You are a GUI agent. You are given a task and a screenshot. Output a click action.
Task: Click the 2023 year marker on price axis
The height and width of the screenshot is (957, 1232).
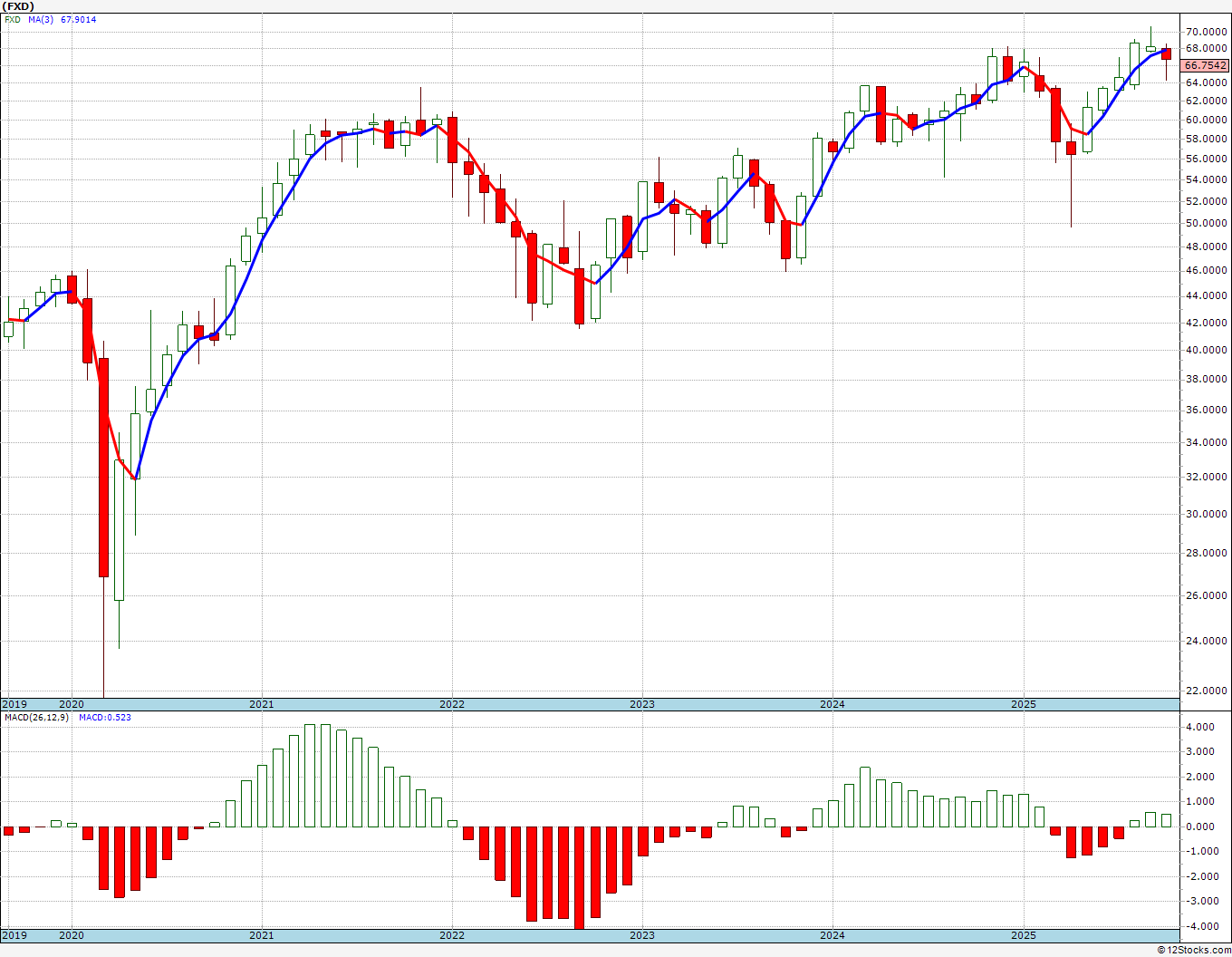click(641, 704)
